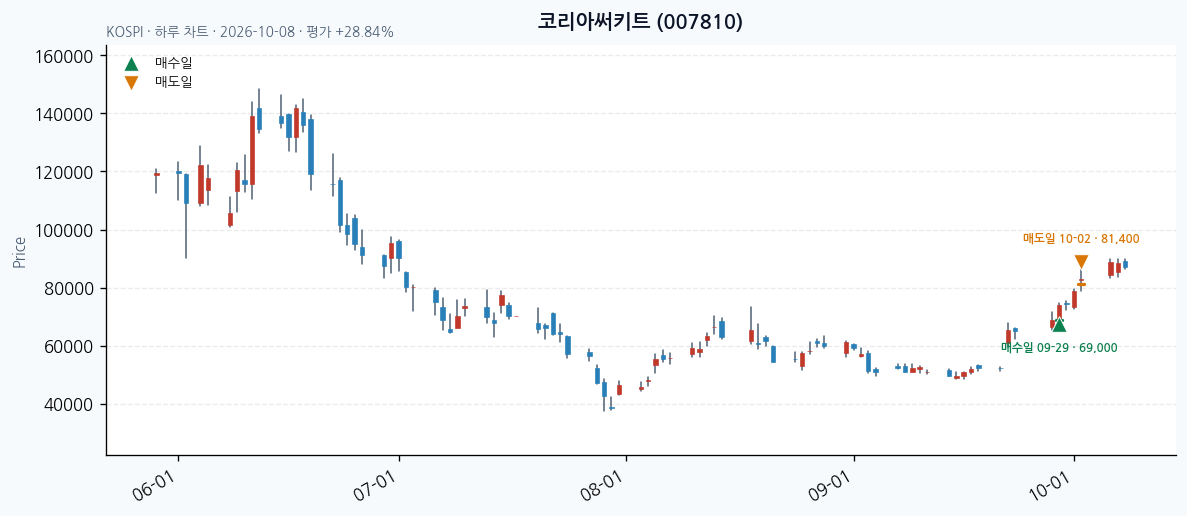
Task: Click the 80000 y-axis tick label
Action: coord(70,289)
